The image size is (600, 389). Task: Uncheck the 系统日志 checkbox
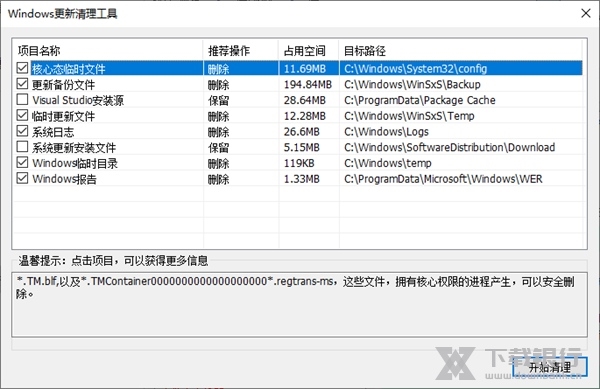coord(22,131)
